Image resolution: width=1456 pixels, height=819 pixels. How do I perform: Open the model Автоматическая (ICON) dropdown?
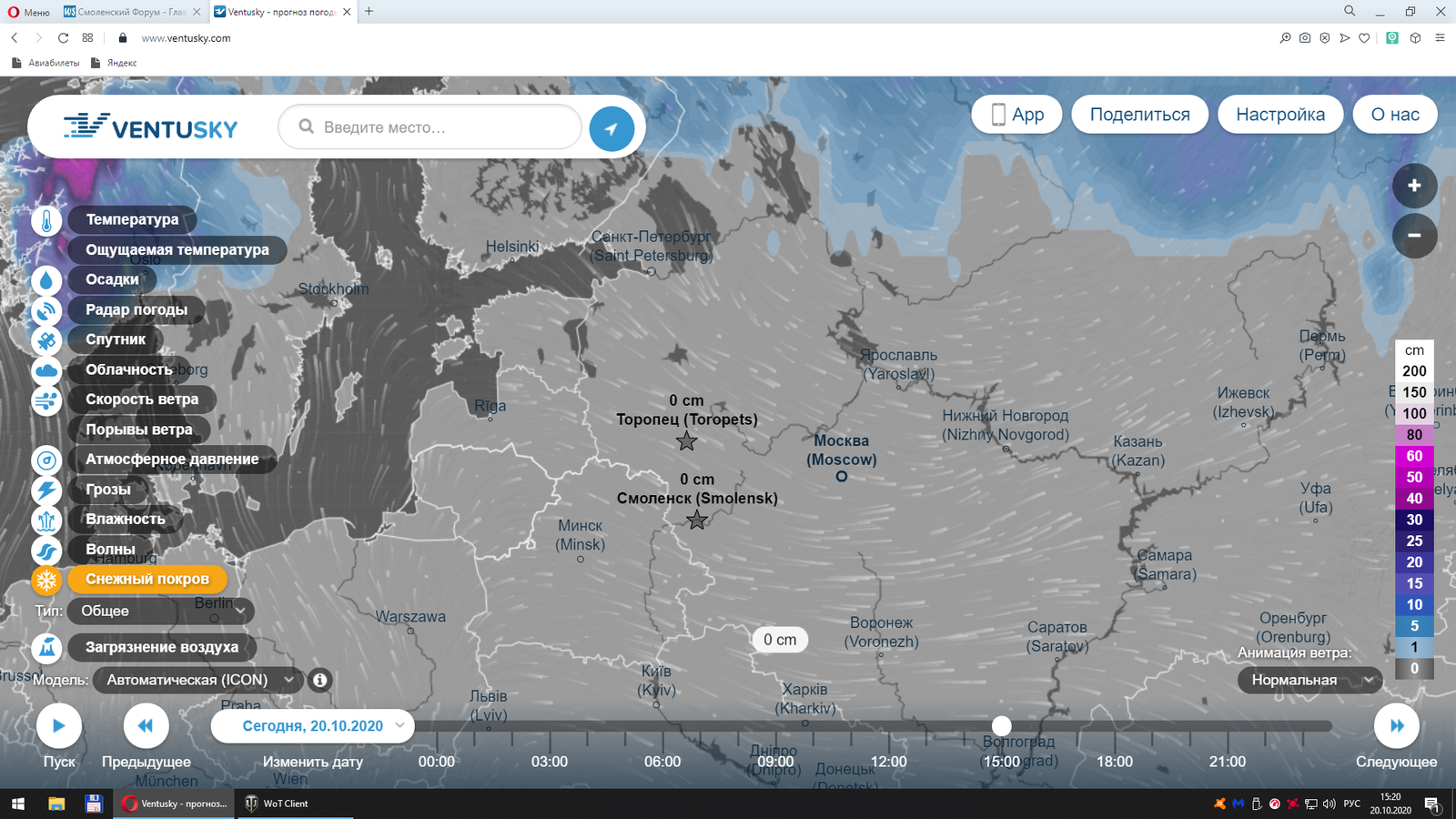[x=198, y=680]
